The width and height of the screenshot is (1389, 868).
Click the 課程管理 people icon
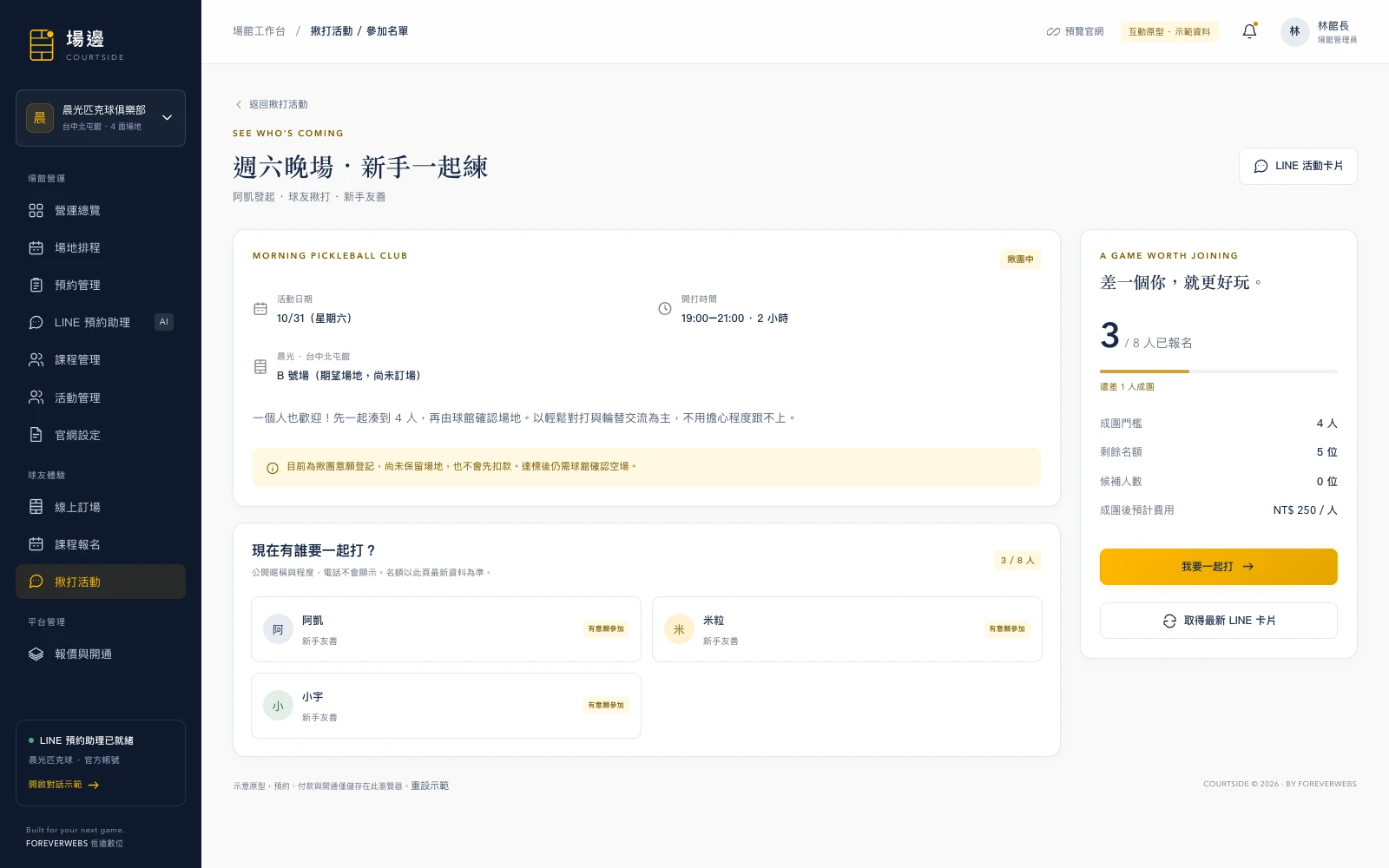pyautogui.click(x=36, y=359)
